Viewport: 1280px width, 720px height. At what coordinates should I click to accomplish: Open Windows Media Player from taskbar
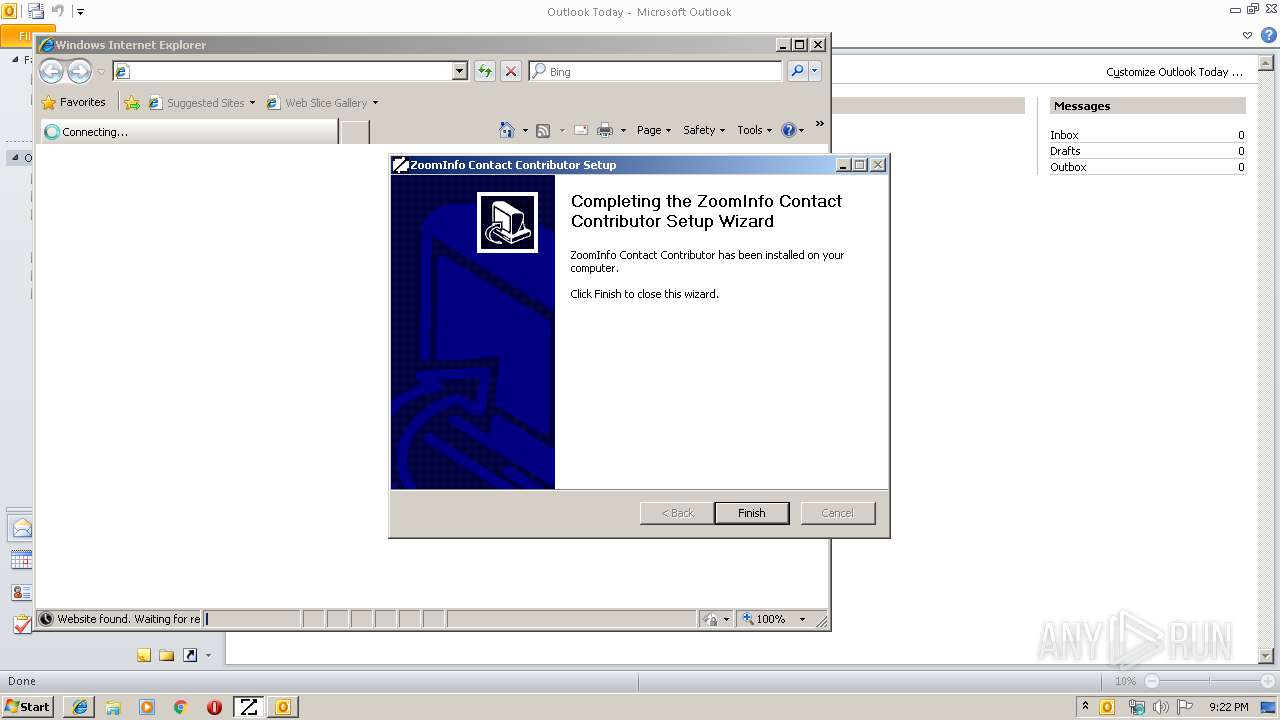click(x=147, y=706)
